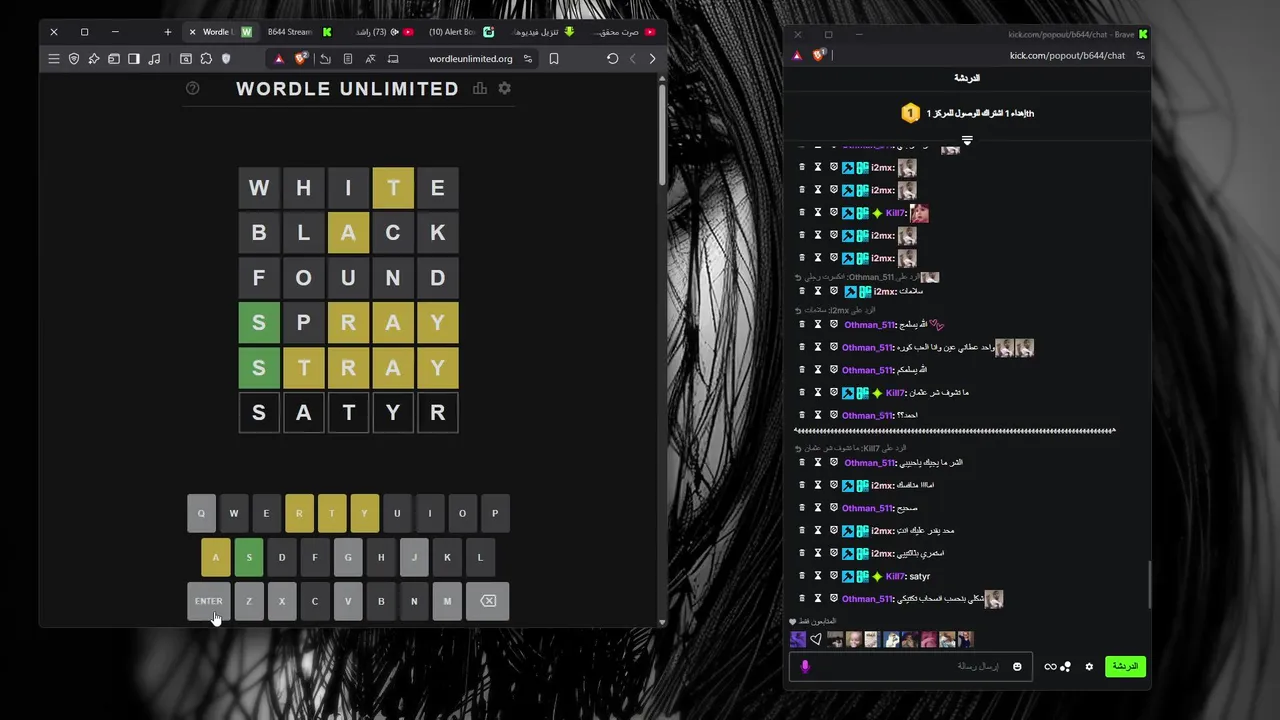Open Wordle settings gear icon

(x=504, y=88)
